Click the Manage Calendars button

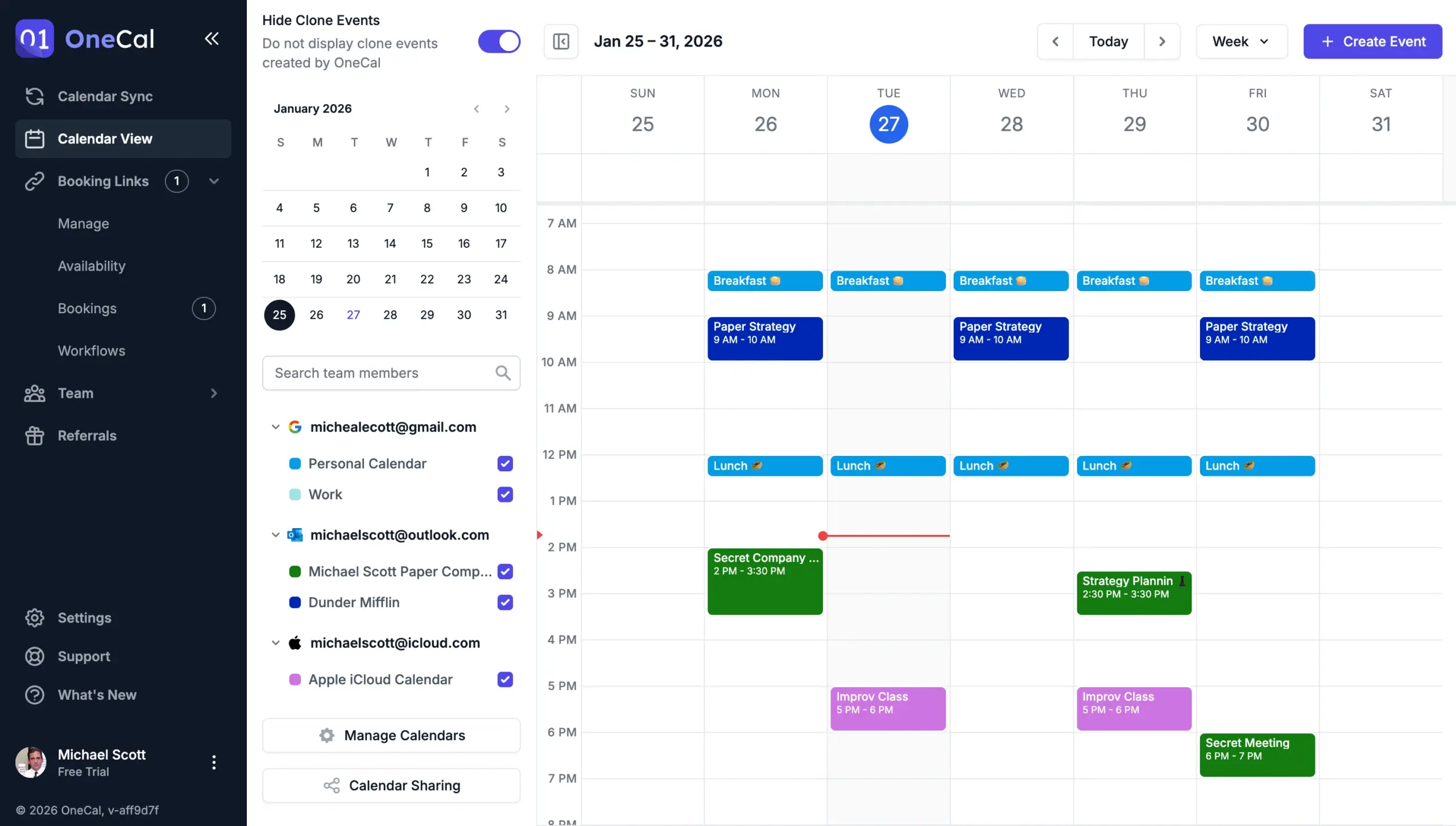(391, 736)
